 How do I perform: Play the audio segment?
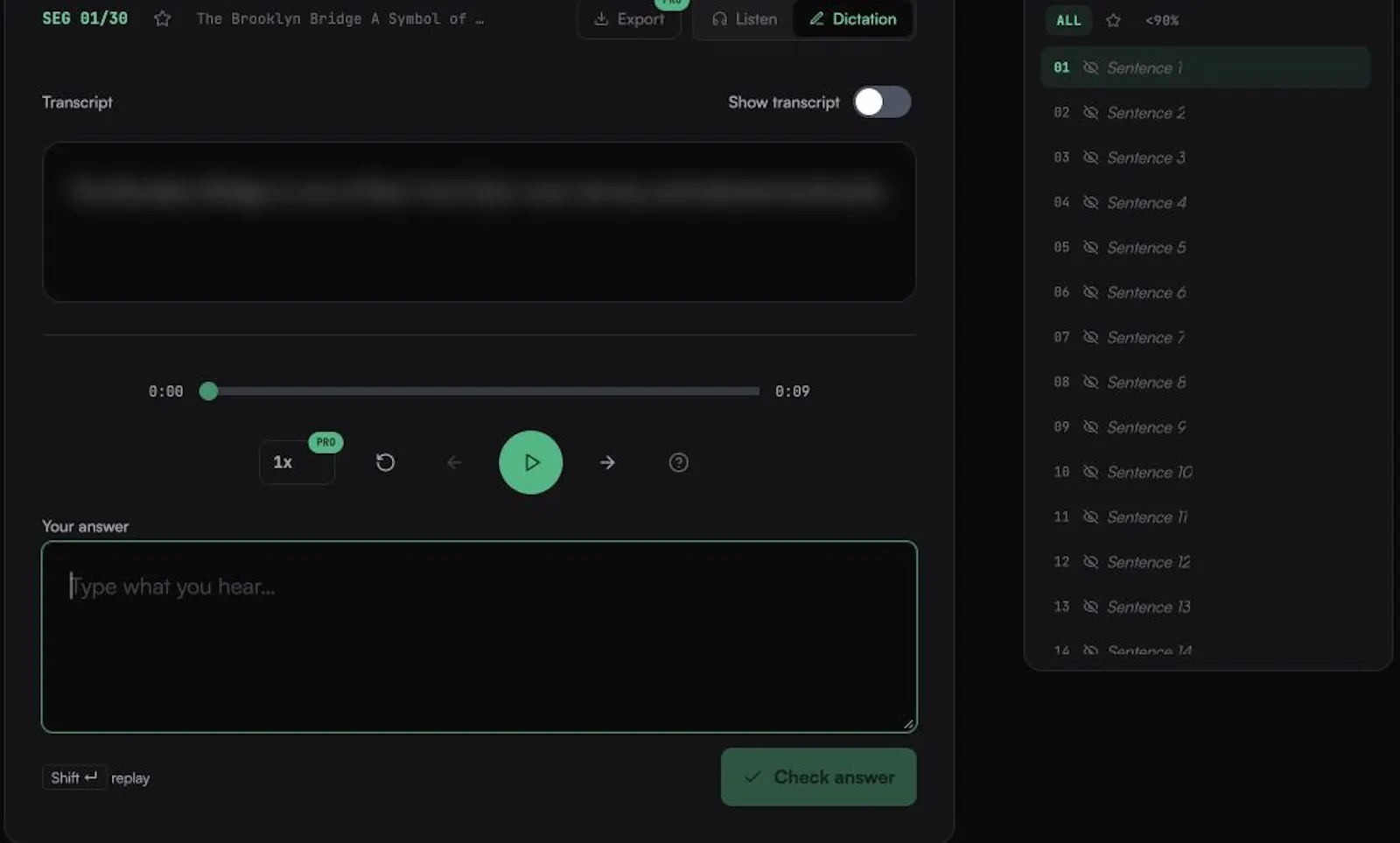[530, 462]
